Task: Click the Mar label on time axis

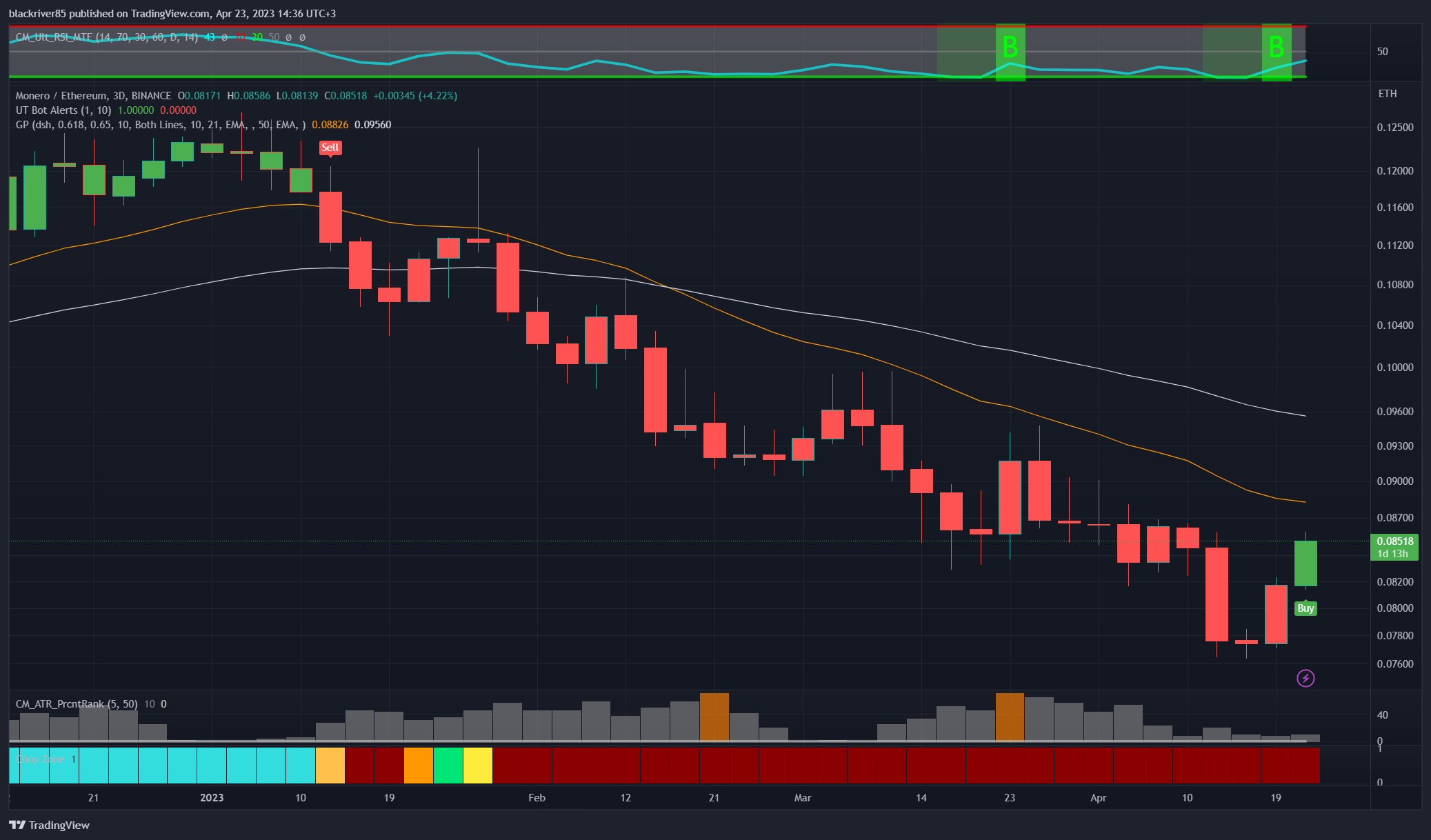Action: (803, 798)
